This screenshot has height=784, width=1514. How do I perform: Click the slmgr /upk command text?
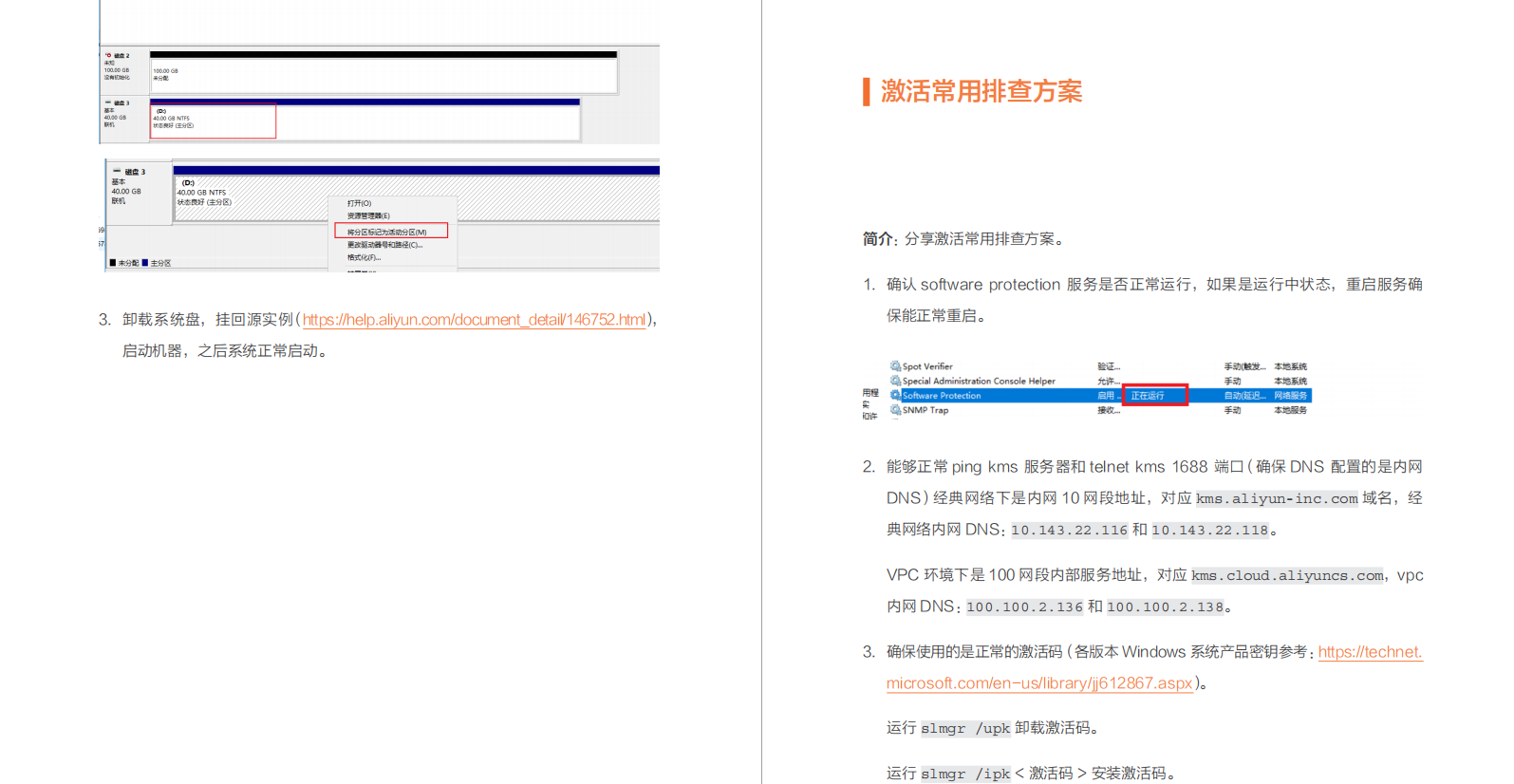965,728
